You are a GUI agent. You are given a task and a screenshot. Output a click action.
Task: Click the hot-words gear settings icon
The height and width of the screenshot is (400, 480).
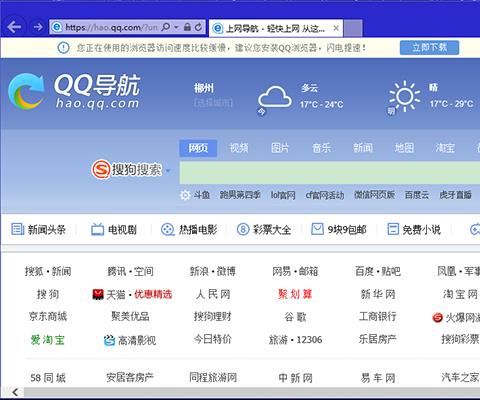(x=185, y=195)
